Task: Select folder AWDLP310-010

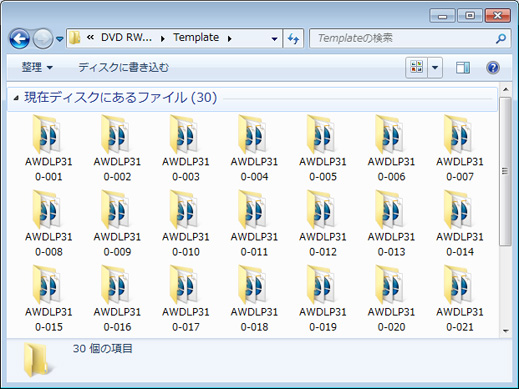Action: click(186, 223)
